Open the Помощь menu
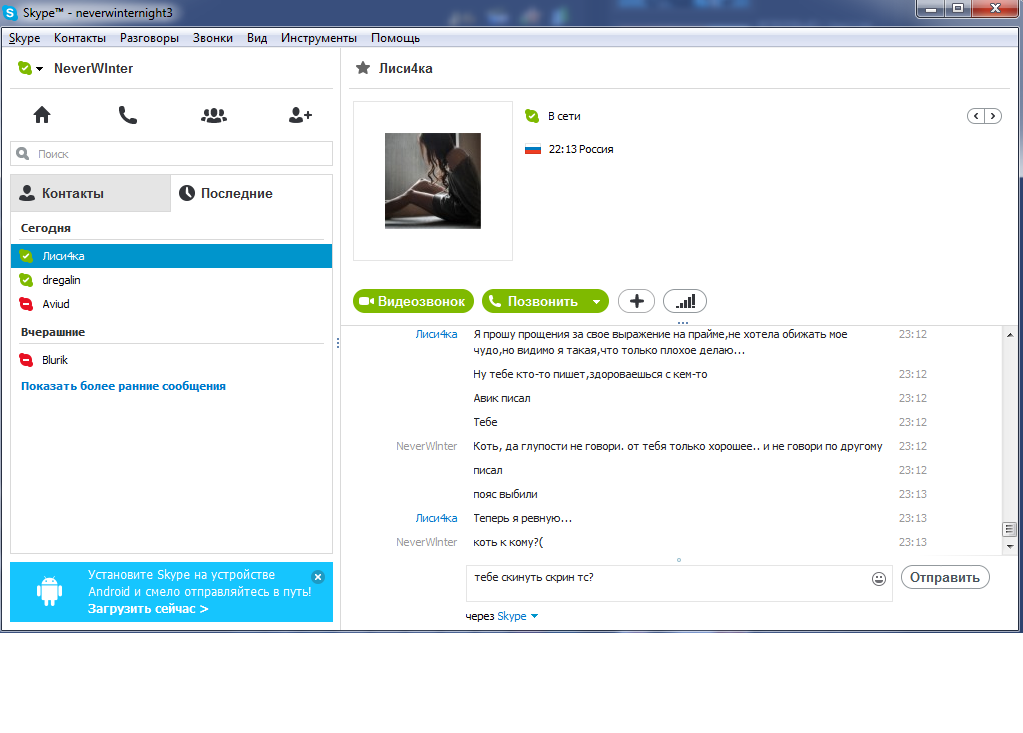Viewport: 1023px width, 733px height. pyautogui.click(x=395, y=38)
